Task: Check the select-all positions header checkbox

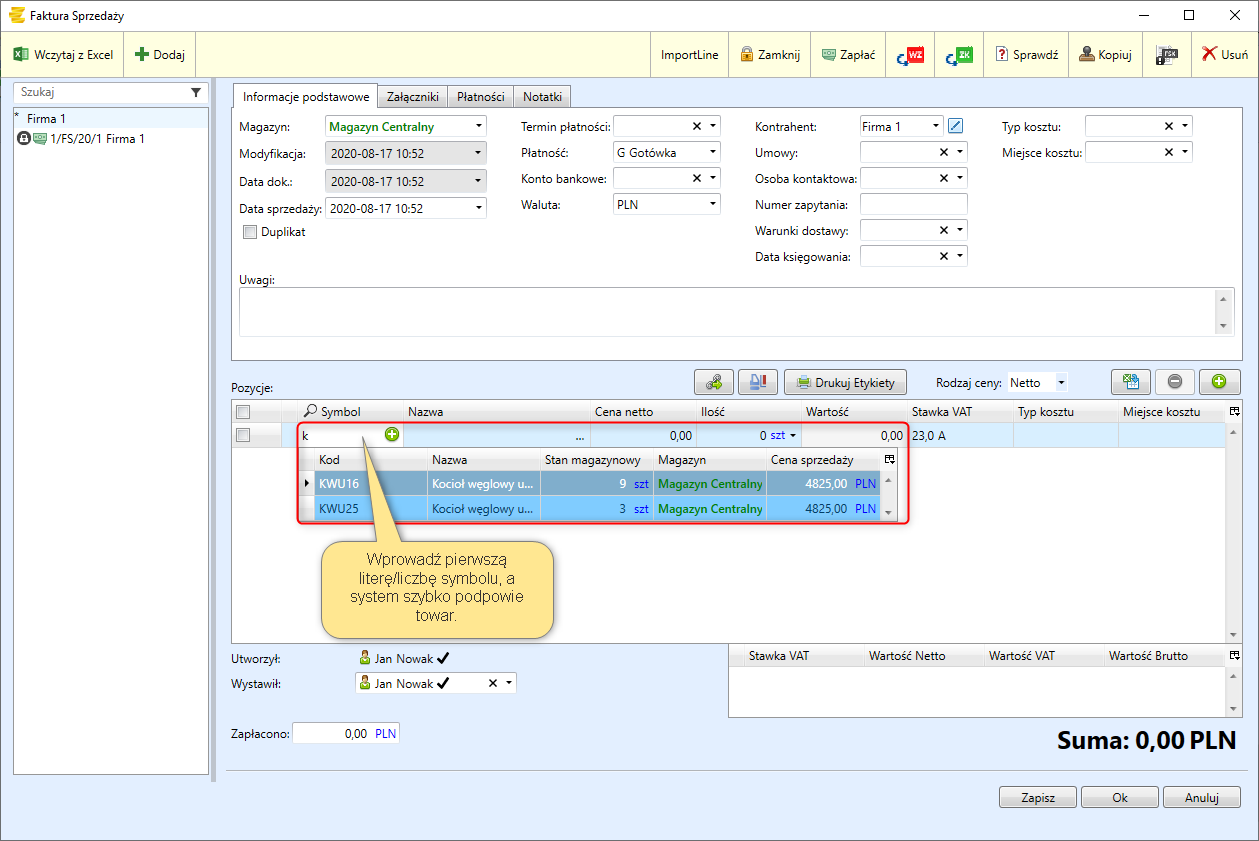Action: (x=242, y=412)
